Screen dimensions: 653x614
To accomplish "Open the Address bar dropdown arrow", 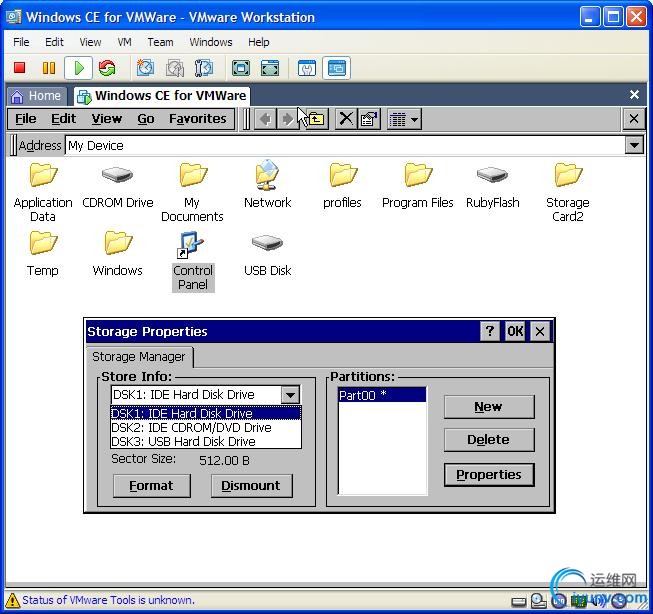I will [634, 146].
